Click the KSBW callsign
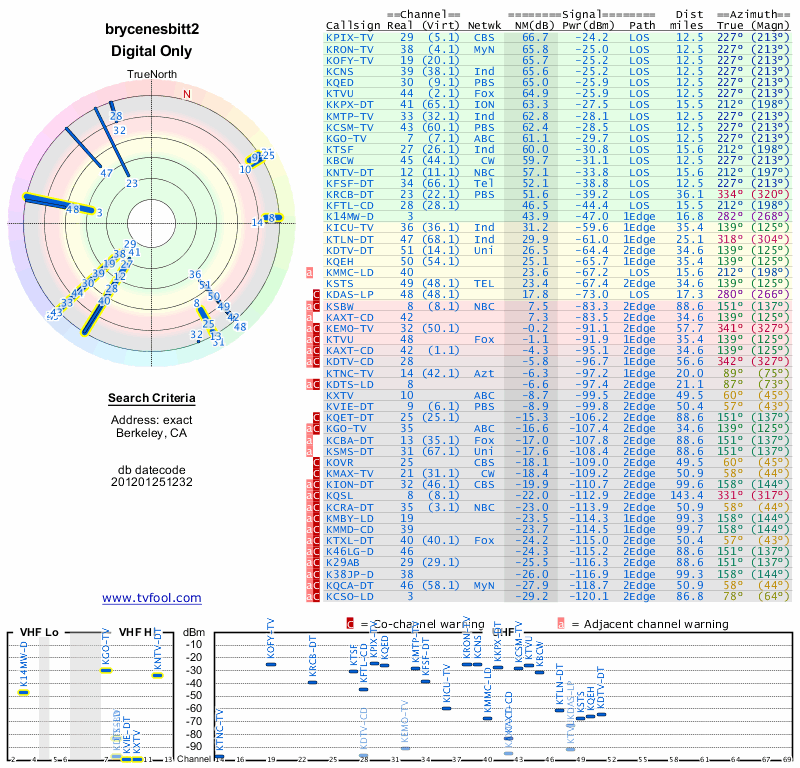 pyautogui.click(x=340, y=306)
